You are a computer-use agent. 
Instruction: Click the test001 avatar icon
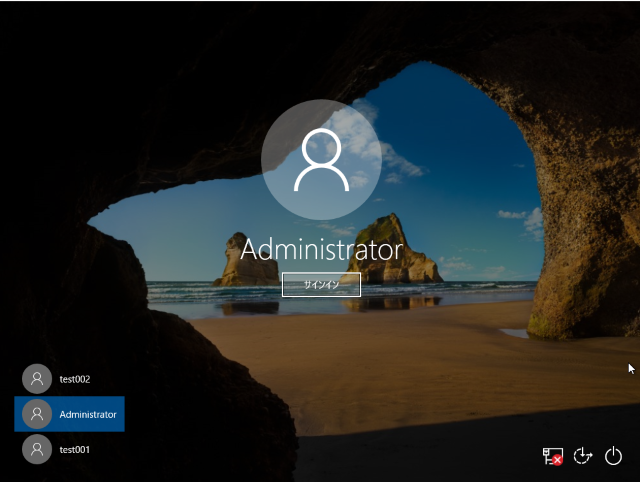pyautogui.click(x=37, y=449)
